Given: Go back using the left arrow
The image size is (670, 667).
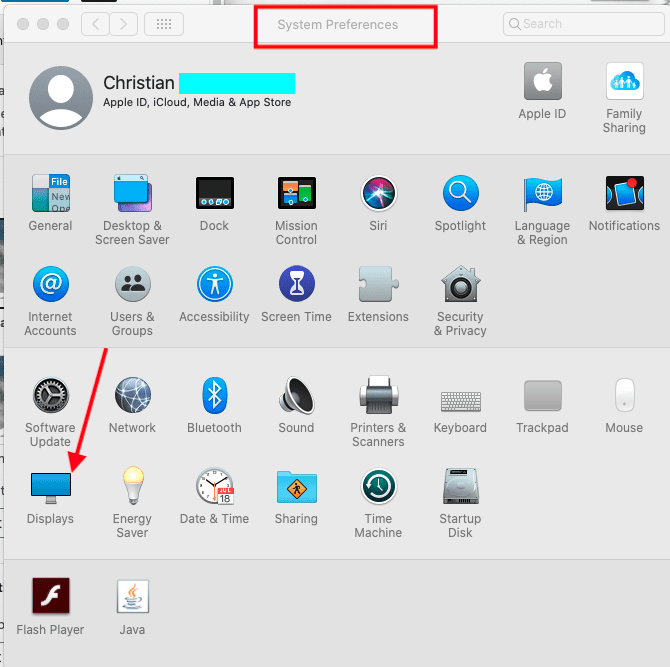Looking at the screenshot, I should pyautogui.click(x=95, y=23).
